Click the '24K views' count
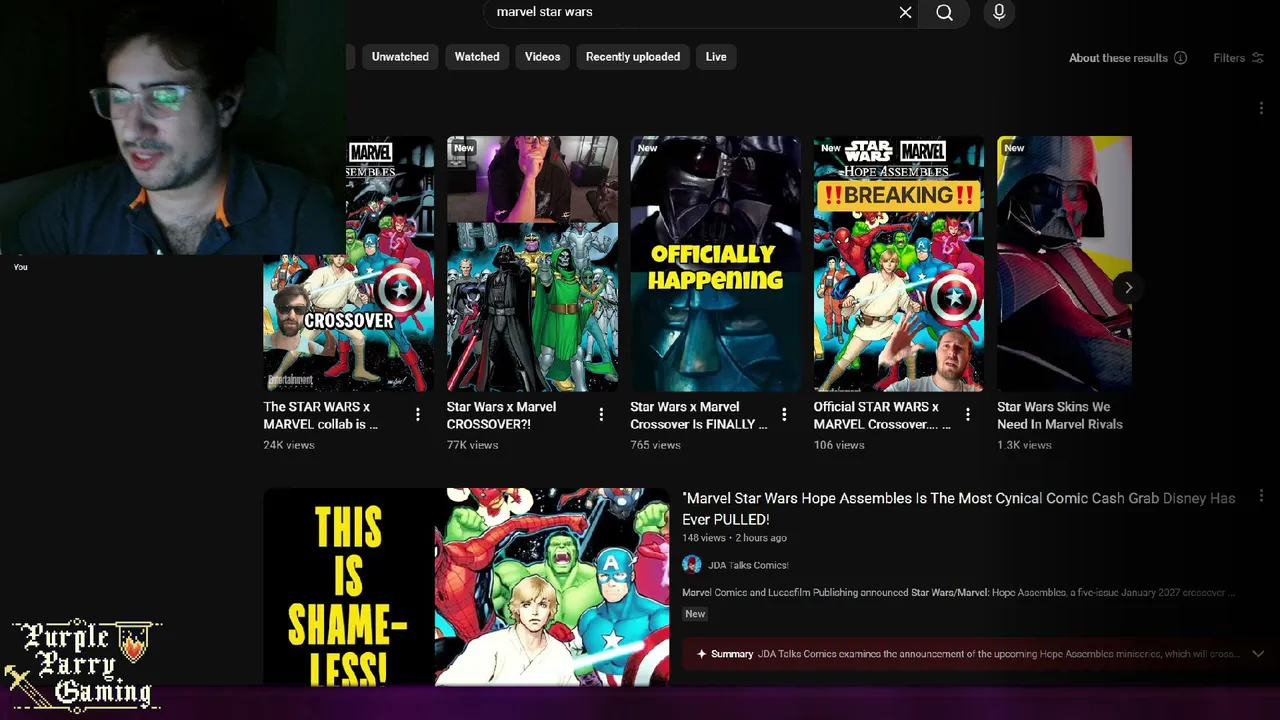Screen dimensions: 1280x720 click(289, 445)
